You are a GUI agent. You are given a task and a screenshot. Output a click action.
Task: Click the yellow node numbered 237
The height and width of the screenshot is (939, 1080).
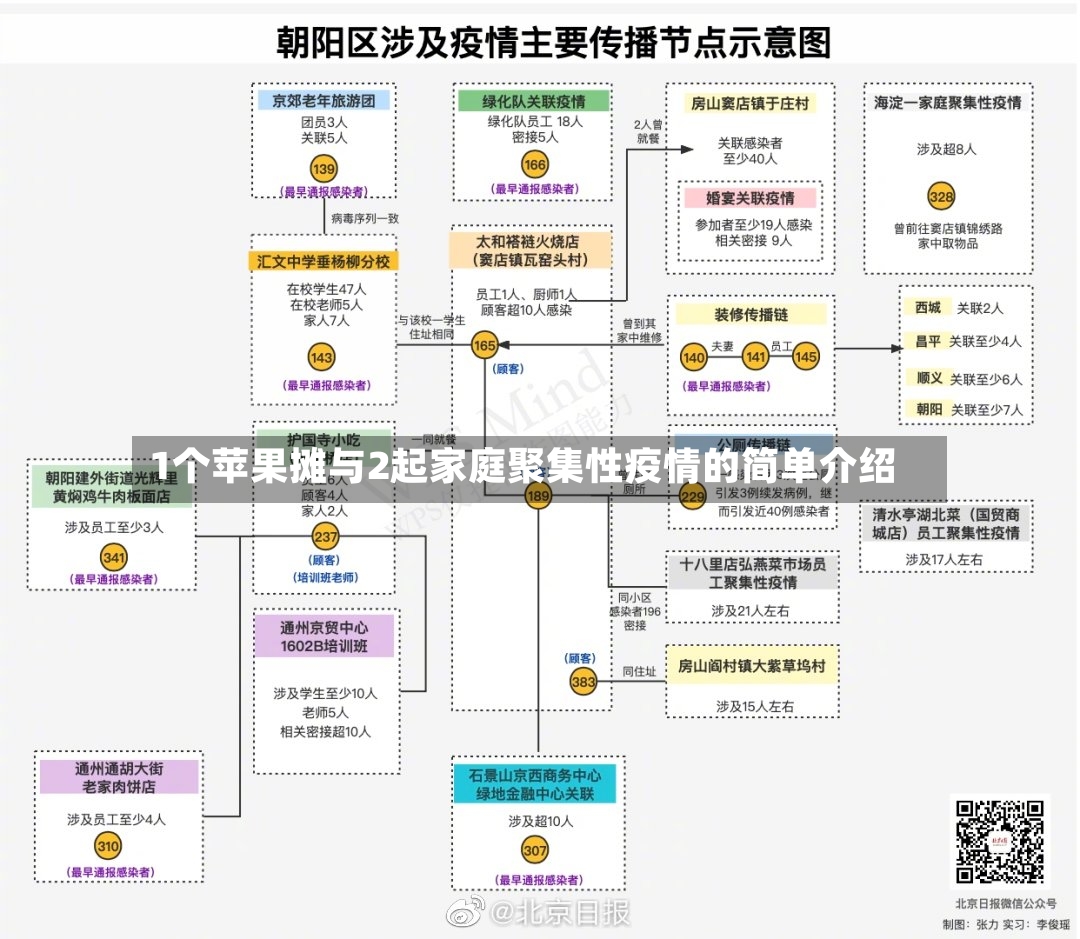pyautogui.click(x=325, y=537)
